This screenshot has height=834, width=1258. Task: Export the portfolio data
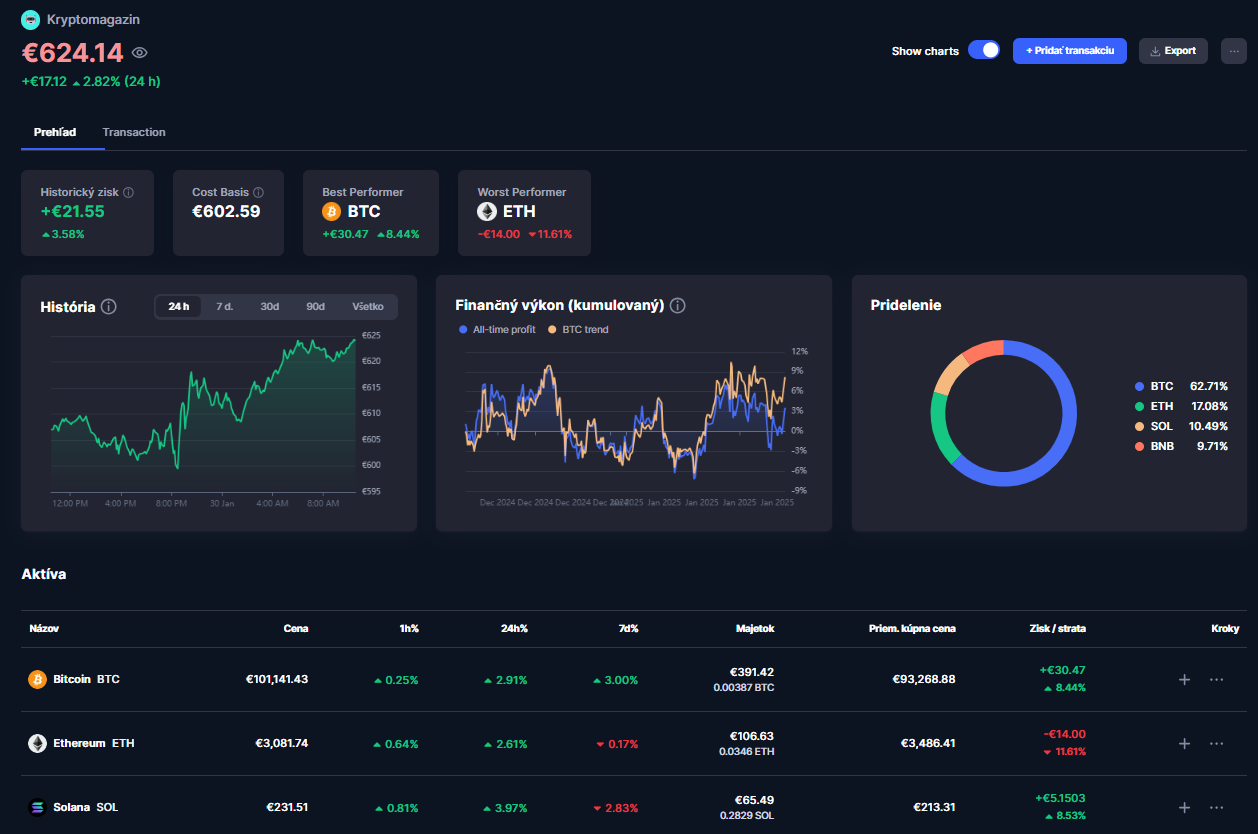point(1173,51)
